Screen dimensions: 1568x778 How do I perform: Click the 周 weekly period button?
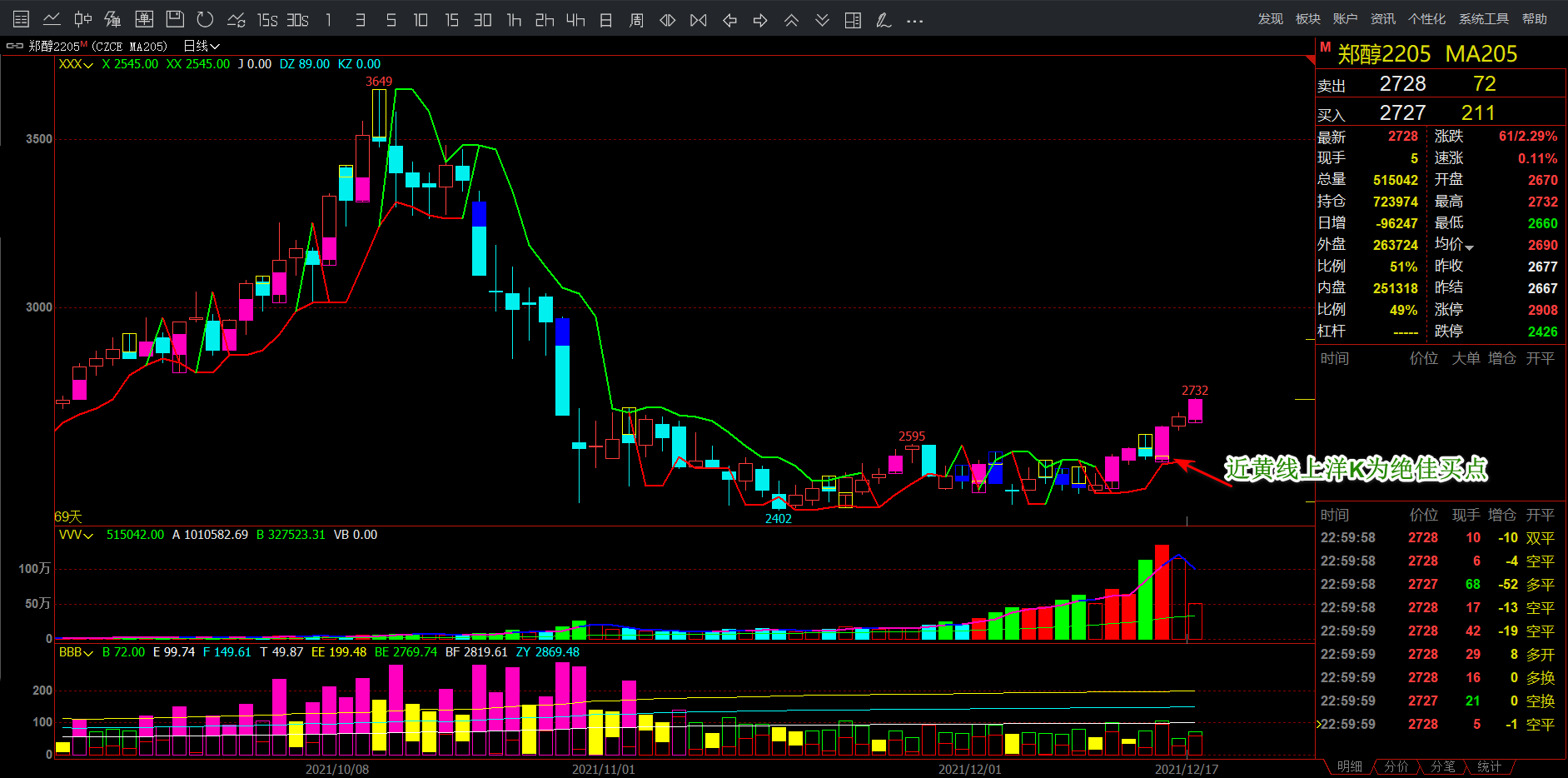point(636,20)
